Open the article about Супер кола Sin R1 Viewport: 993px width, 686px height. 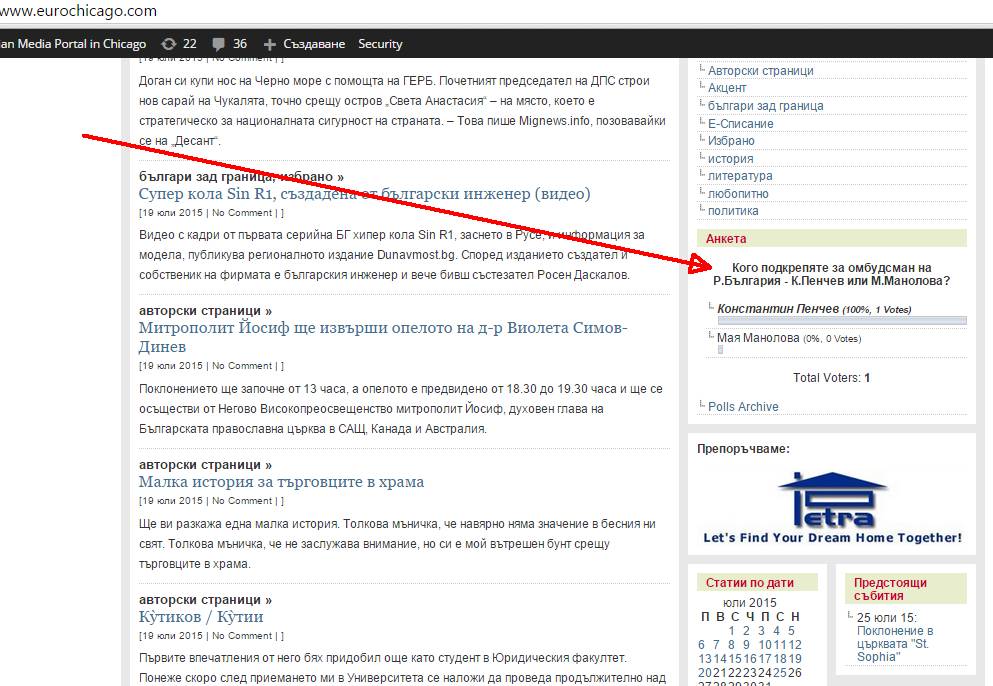tap(364, 194)
